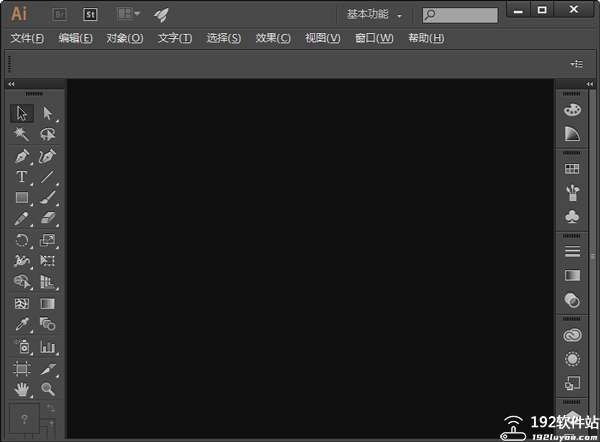600x442 pixels.
Task: Open the 帮助(H) menu
Action: point(426,38)
